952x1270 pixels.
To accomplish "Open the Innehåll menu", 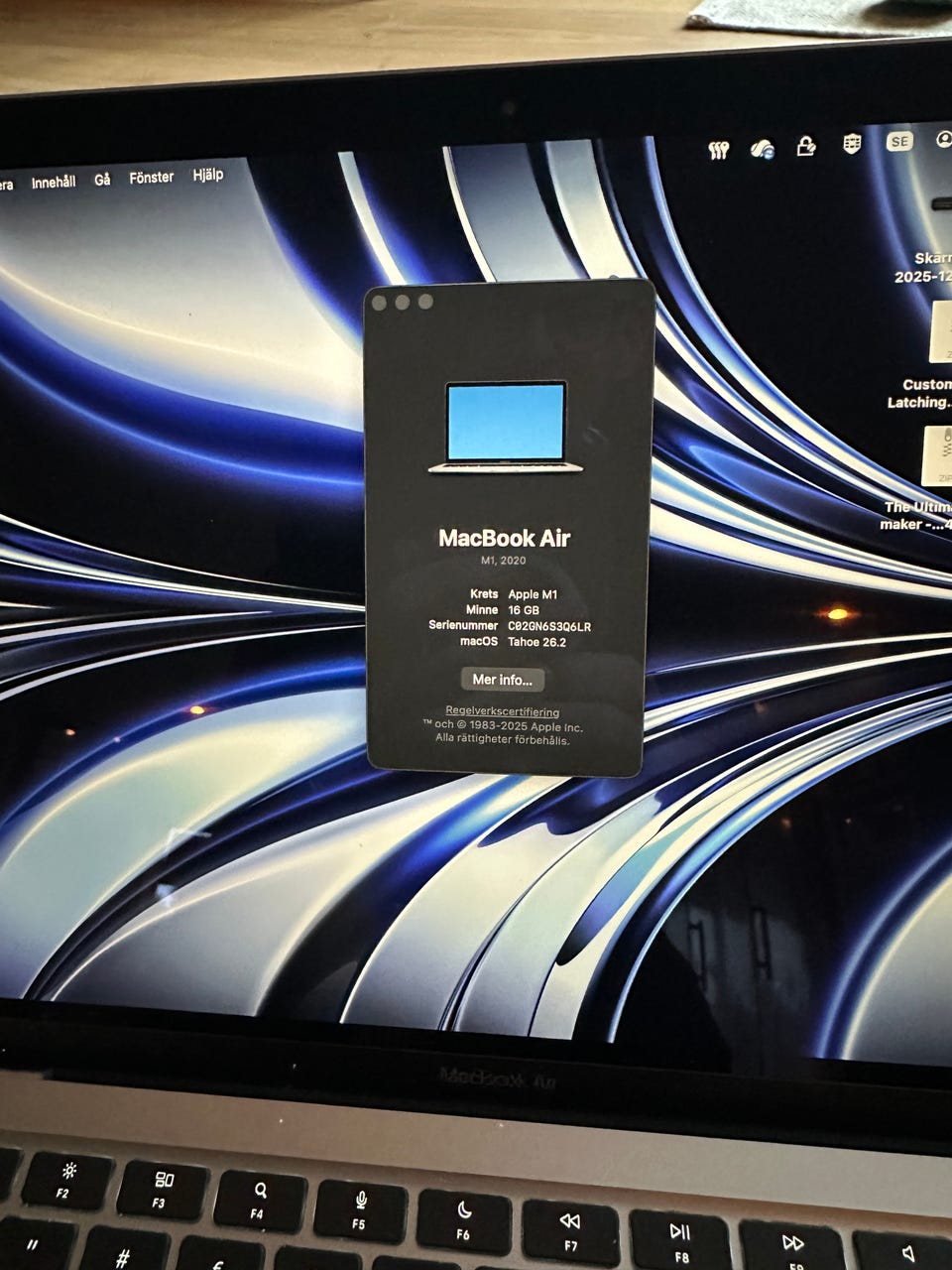I will (x=54, y=182).
